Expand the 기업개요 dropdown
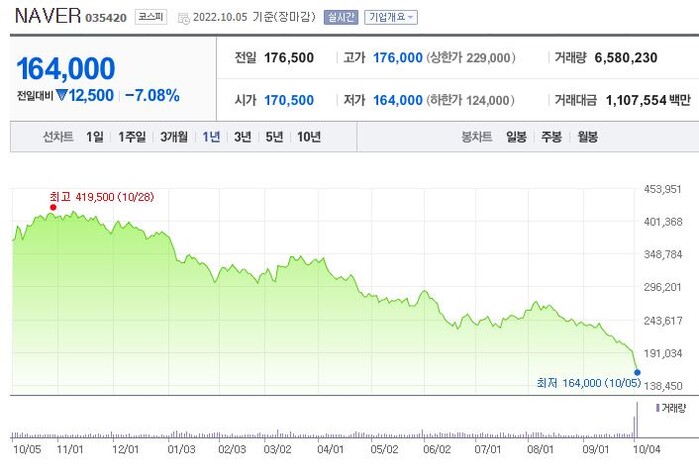 tap(391, 17)
